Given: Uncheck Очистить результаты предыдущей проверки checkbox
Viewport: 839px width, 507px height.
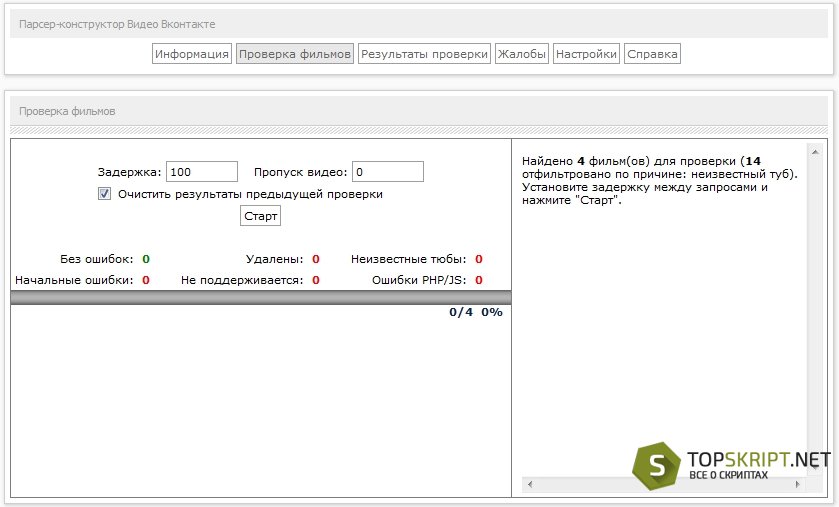Looking at the screenshot, I should (104, 194).
